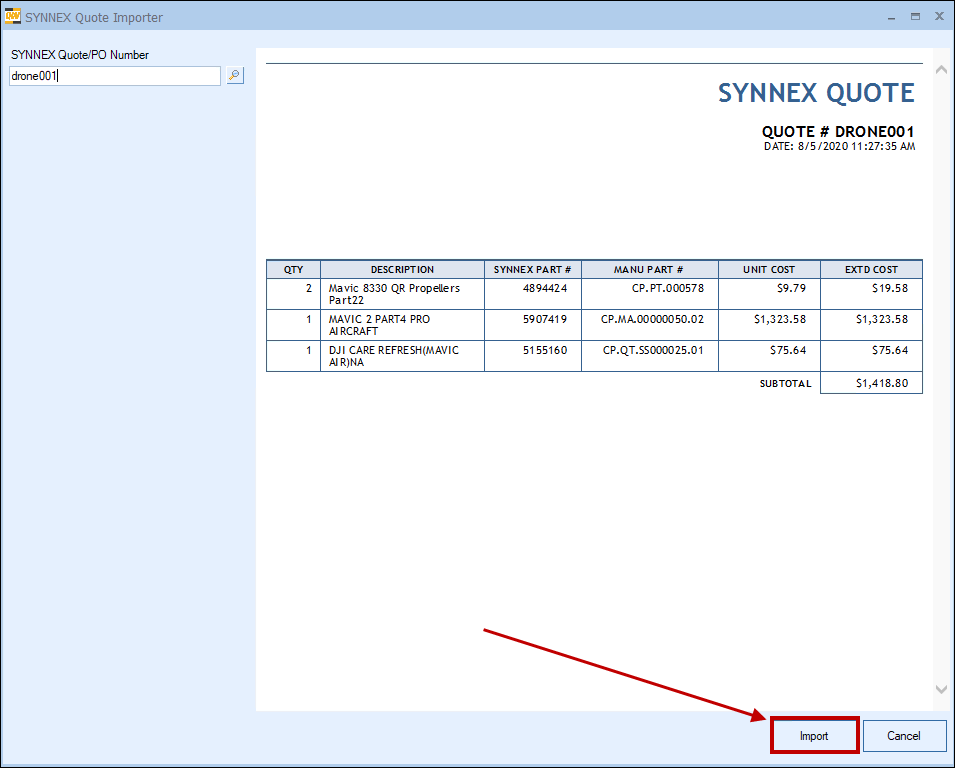The image size is (955, 768).
Task: Click the Import button
Action: pyautogui.click(x=814, y=736)
